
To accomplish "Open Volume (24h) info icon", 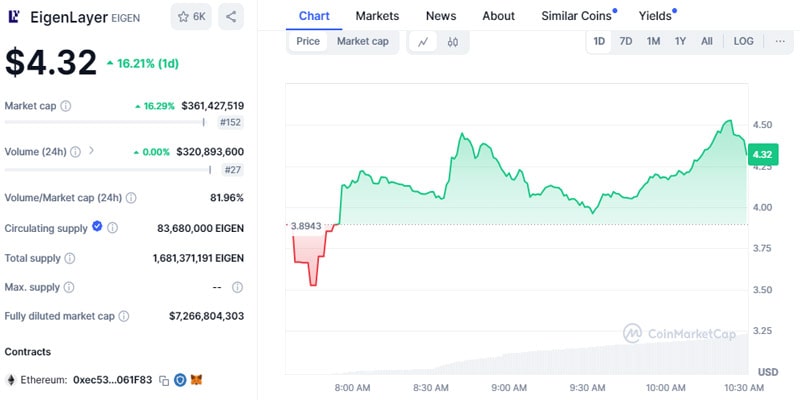I will [x=76, y=152].
